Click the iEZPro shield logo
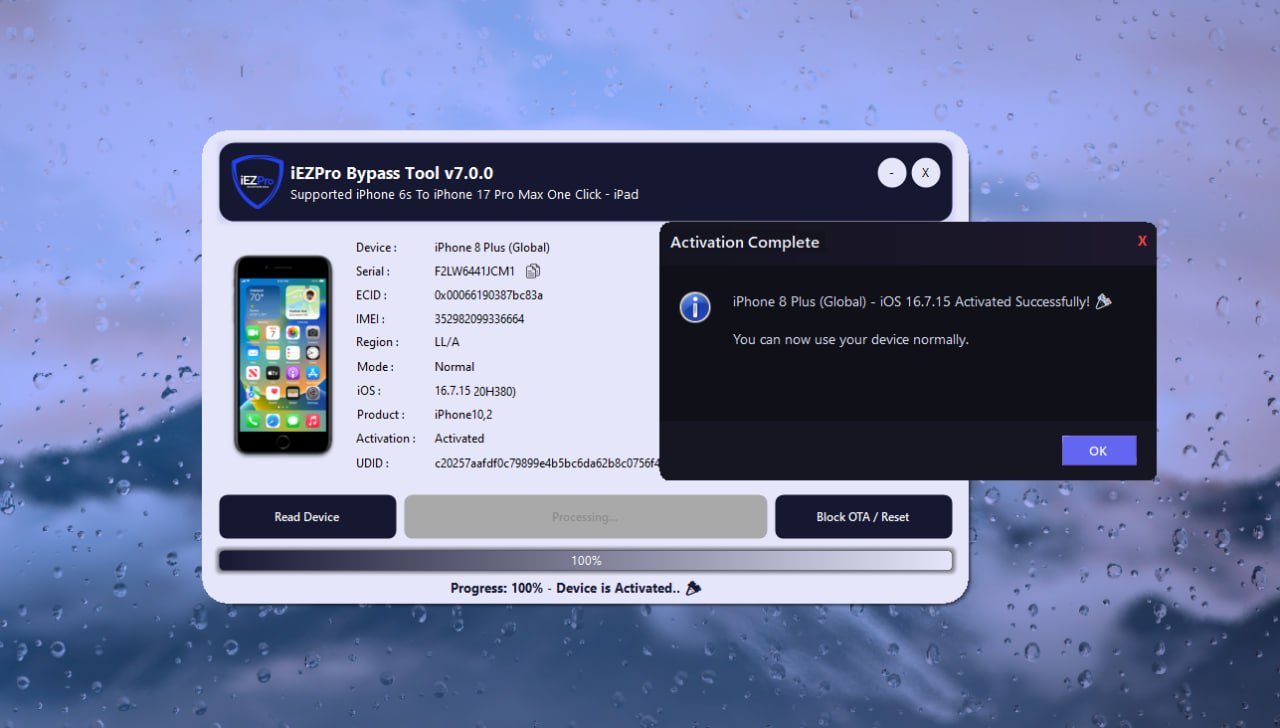1280x728 pixels. (x=257, y=181)
